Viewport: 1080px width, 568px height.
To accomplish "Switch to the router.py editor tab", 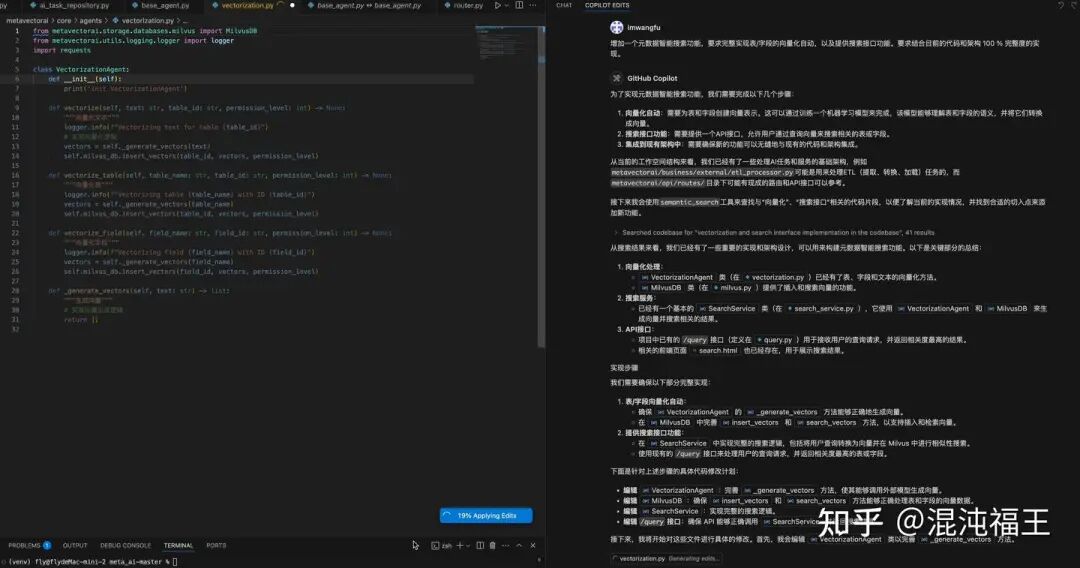I will [x=464, y=6].
